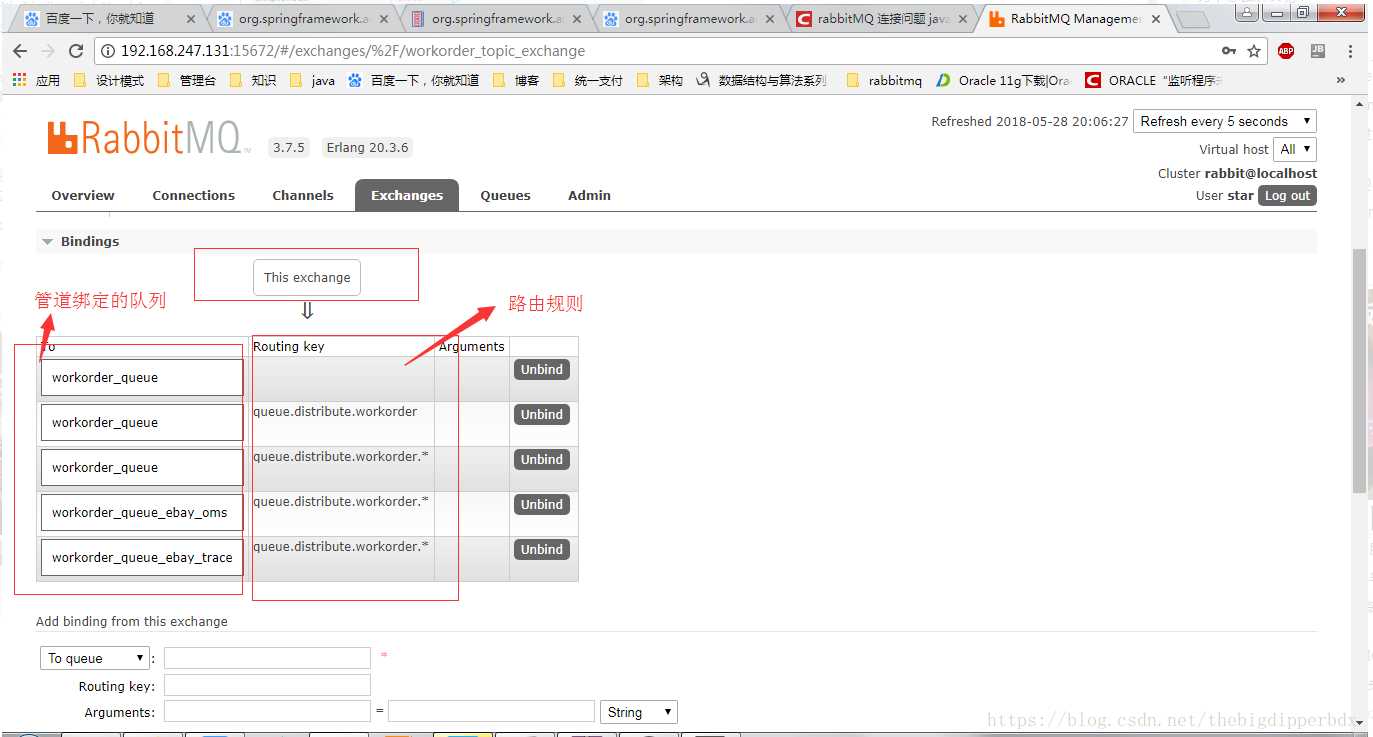
Task: Open the workorder_queue link with empty routing key
Action: click(105, 377)
